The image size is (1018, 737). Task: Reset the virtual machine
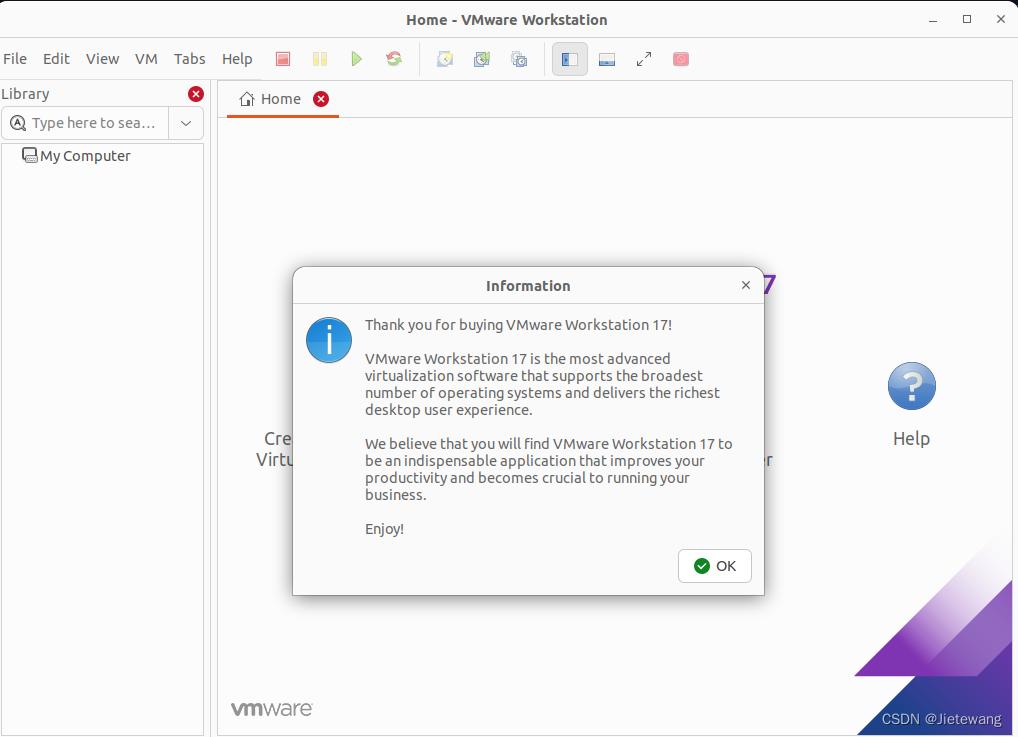[393, 59]
